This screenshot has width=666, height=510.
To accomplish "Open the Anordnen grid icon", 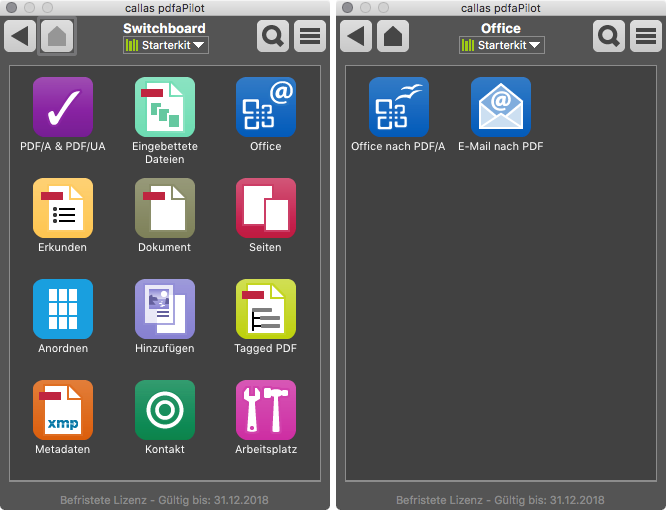I will pyautogui.click(x=63, y=309).
